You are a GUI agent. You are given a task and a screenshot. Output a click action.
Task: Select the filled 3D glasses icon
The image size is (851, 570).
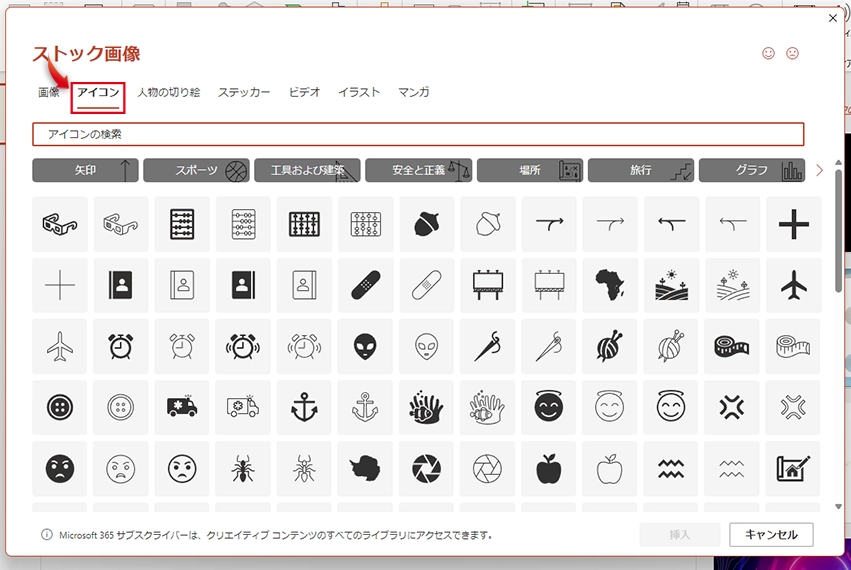click(60, 224)
